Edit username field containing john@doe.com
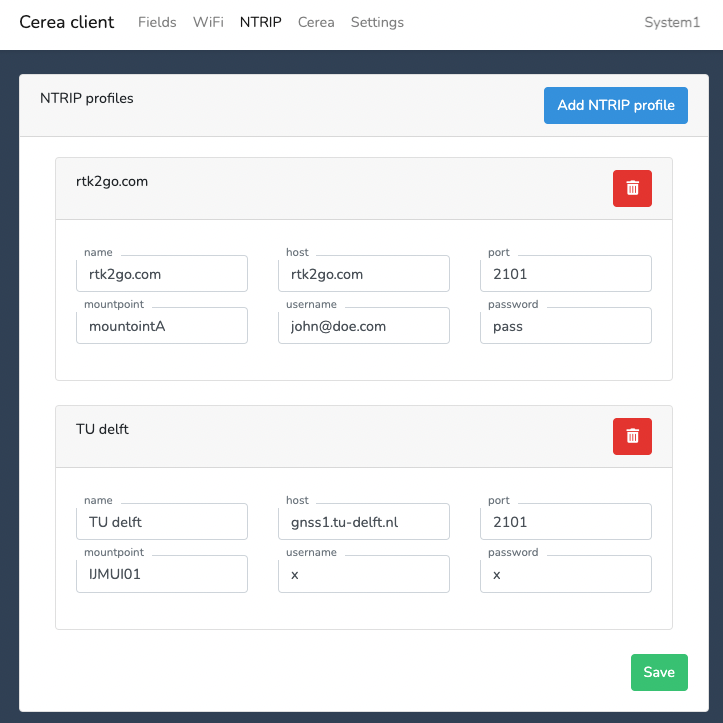723x723 pixels. point(364,326)
